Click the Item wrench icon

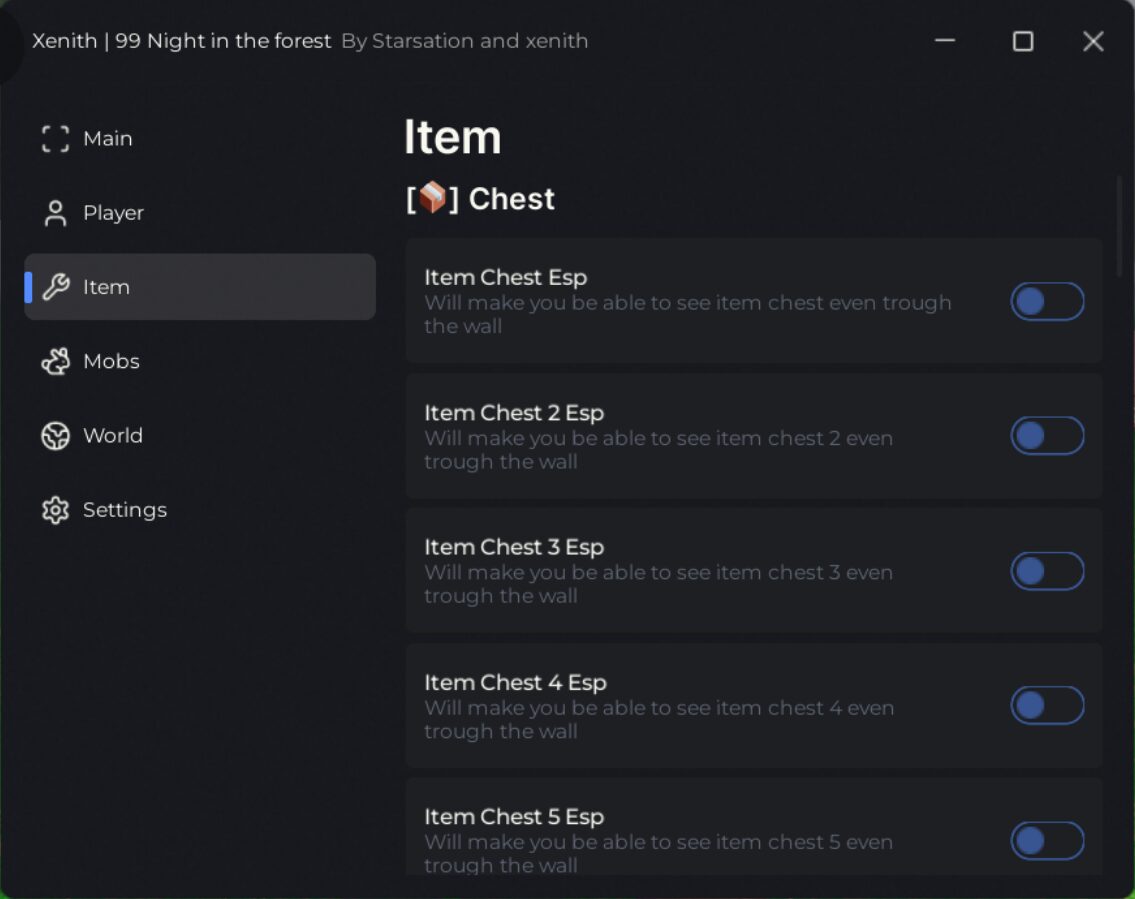point(56,287)
